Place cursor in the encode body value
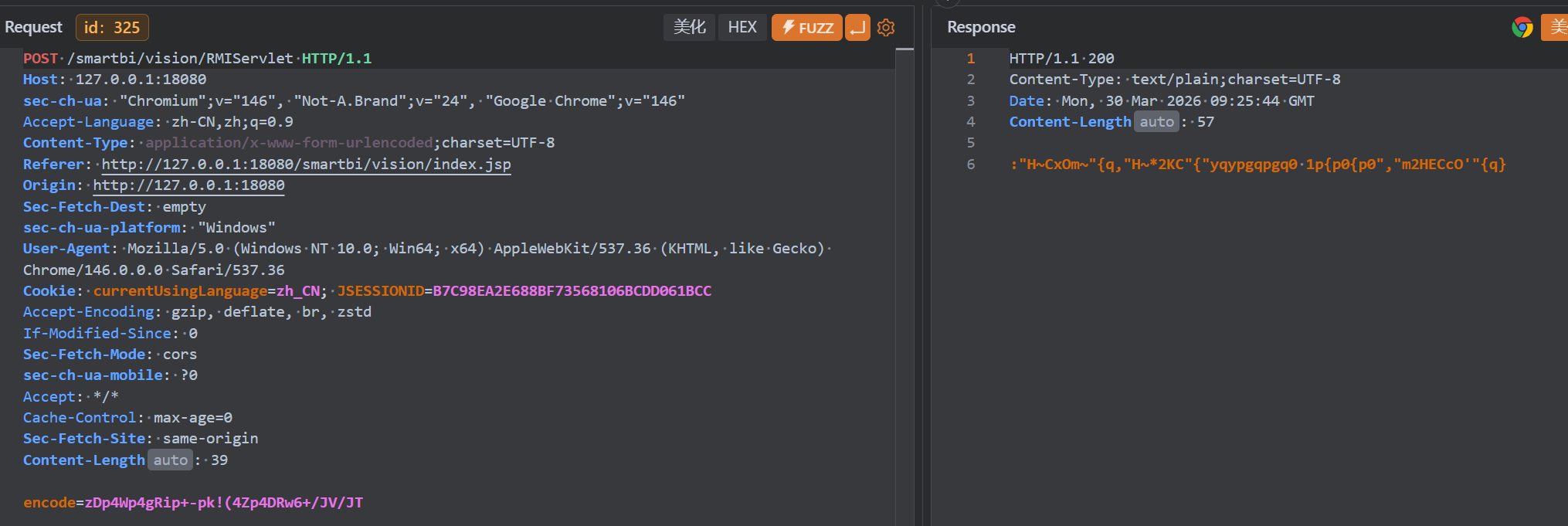The width and height of the screenshot is (1568, 526). point(223,503)
